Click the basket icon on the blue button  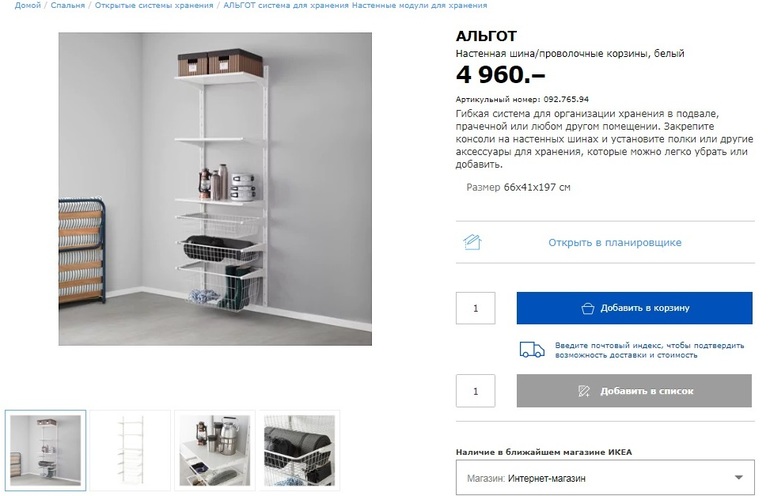(x=587, y=308)
